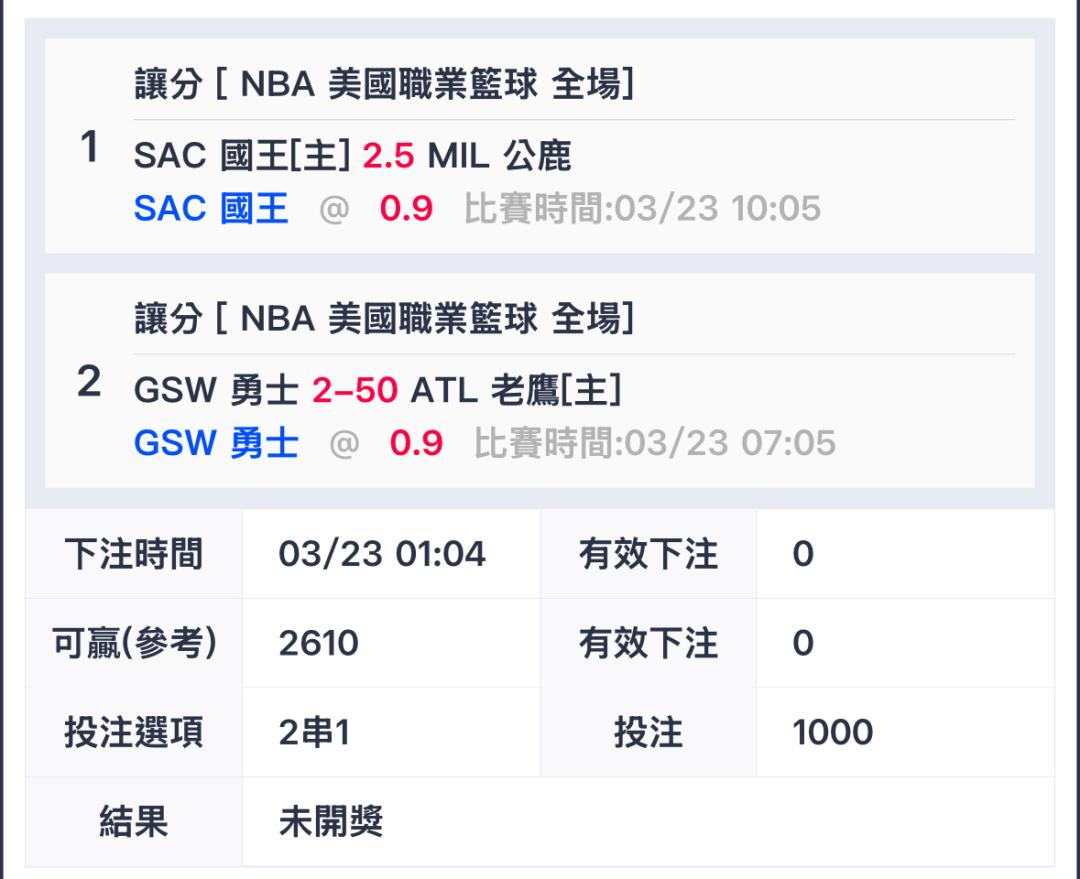The width and height of the screenshot is (1080, 879).
Task: Click the blue GSW 勇士 selection link
Action: click(216, 443)
